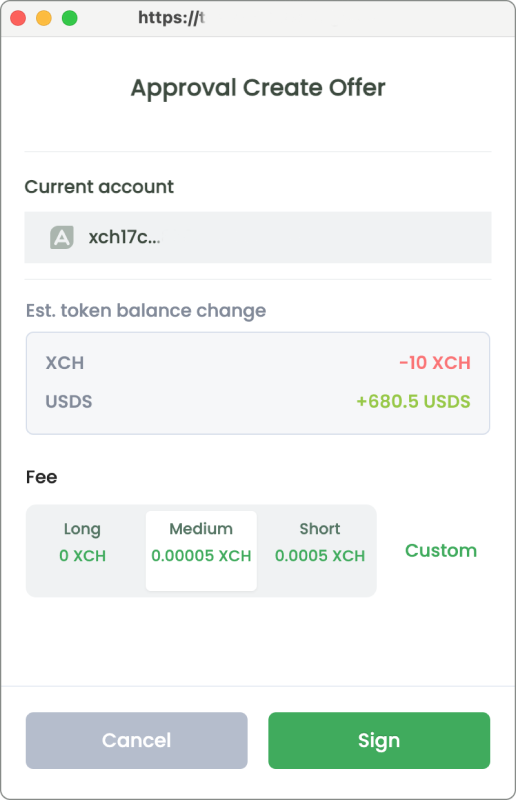The image size is (516, 800).
Task: Click the Est. token balance change label
Action: click(146, 310)
